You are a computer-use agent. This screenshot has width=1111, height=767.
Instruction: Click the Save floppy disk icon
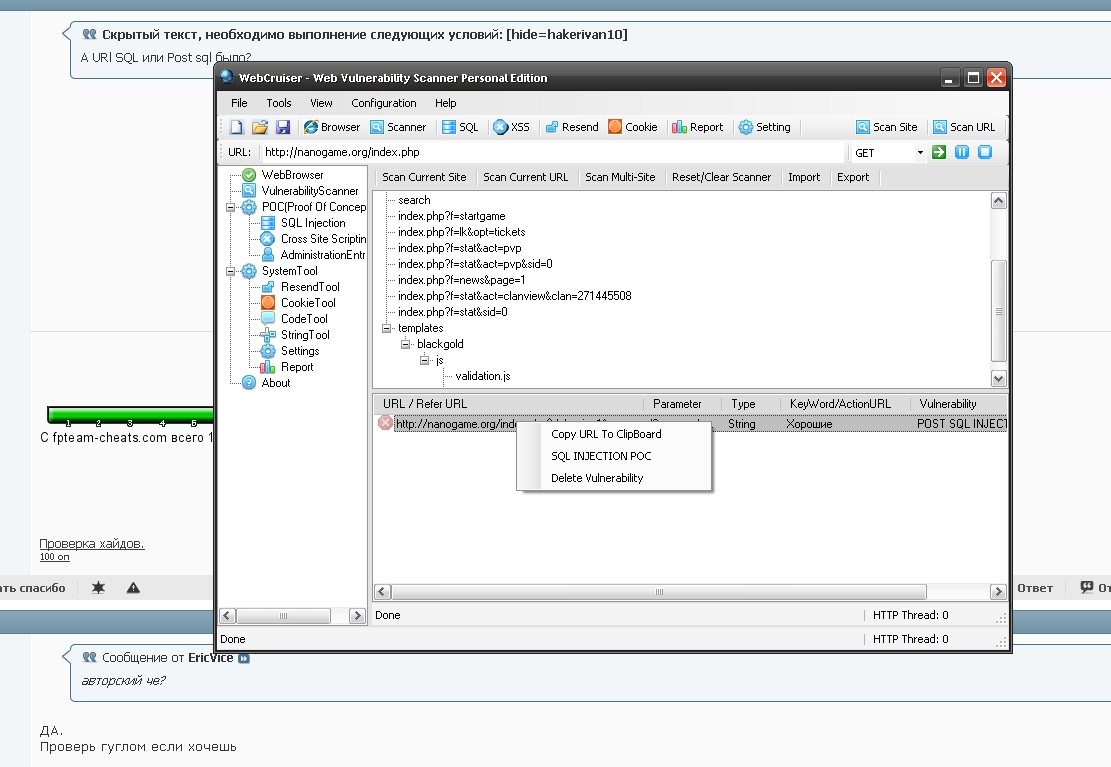pos(283,127)
